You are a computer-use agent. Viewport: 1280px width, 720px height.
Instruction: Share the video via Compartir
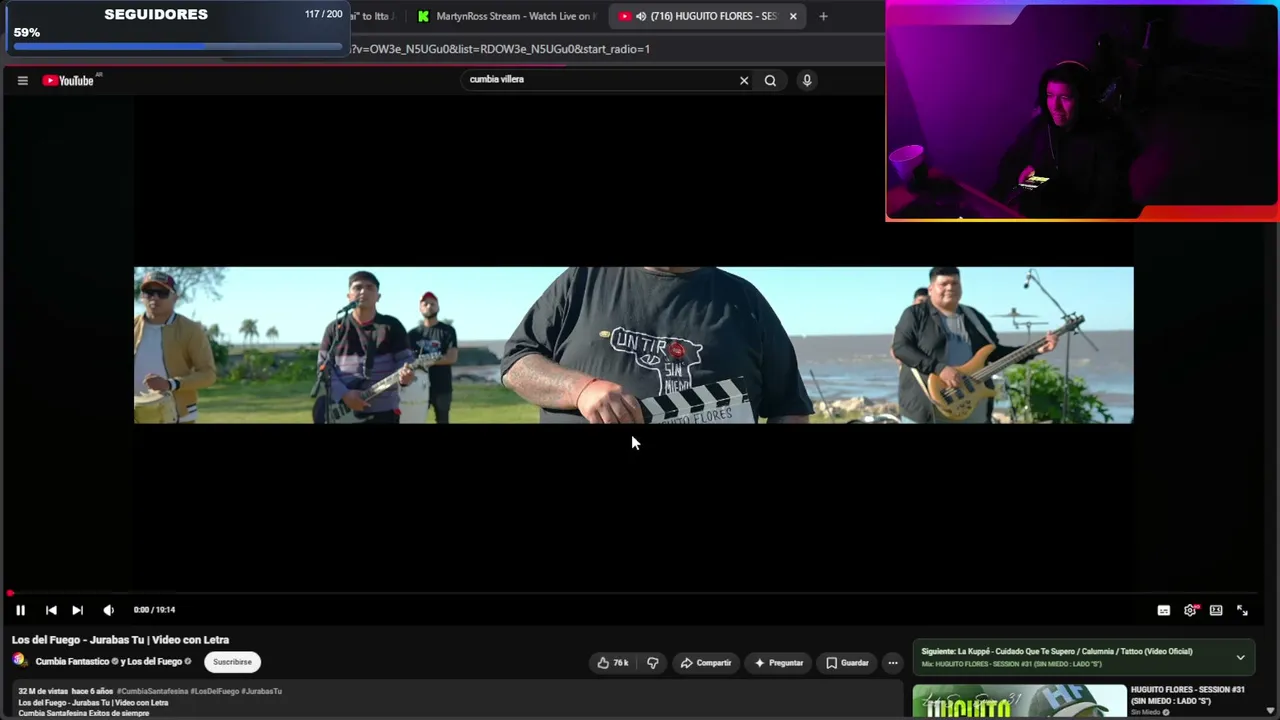[706, 663]
